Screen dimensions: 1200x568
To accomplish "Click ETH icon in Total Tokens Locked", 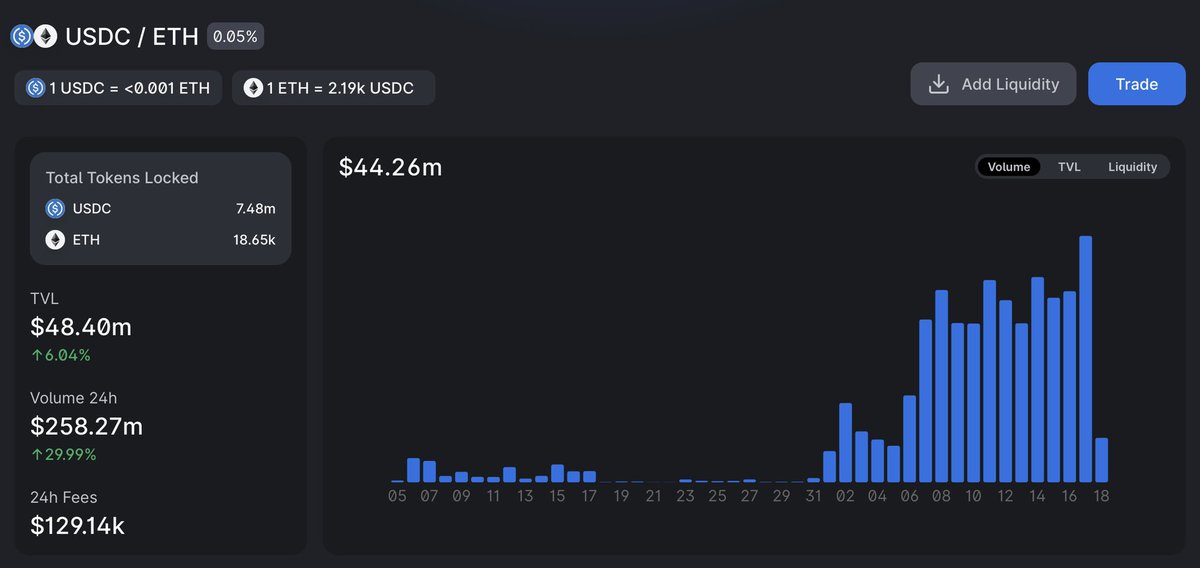I will (x=55, y=239).
